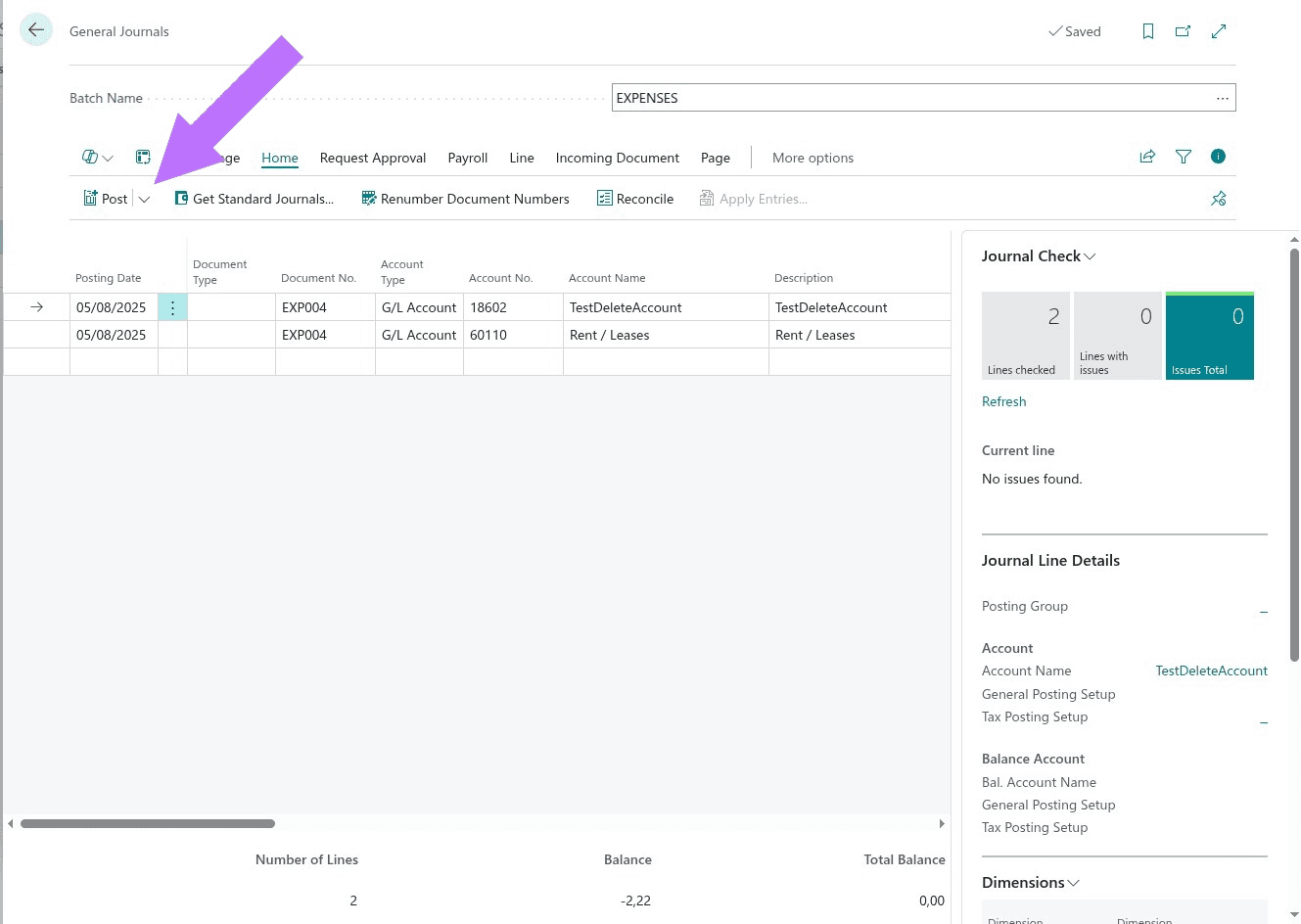Viewport: 1301px width, 924px height.
Task: Open the row options ellipsis on the first journal line
Action: pyautogui.click(x=172, y=306)
